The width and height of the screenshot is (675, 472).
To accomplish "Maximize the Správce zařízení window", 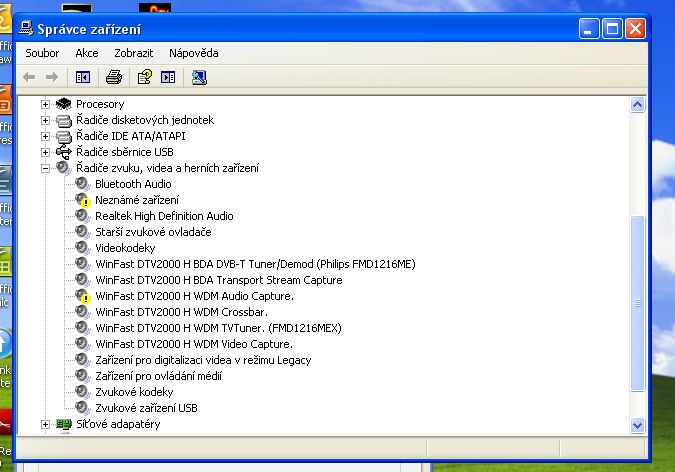I will [612, 29].
